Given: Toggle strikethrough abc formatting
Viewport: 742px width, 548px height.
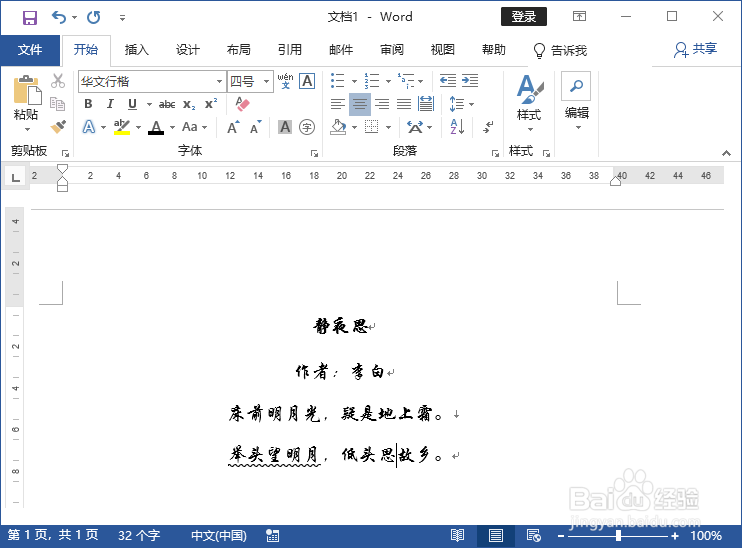Looking at the screenshot, I should [167, 104].
